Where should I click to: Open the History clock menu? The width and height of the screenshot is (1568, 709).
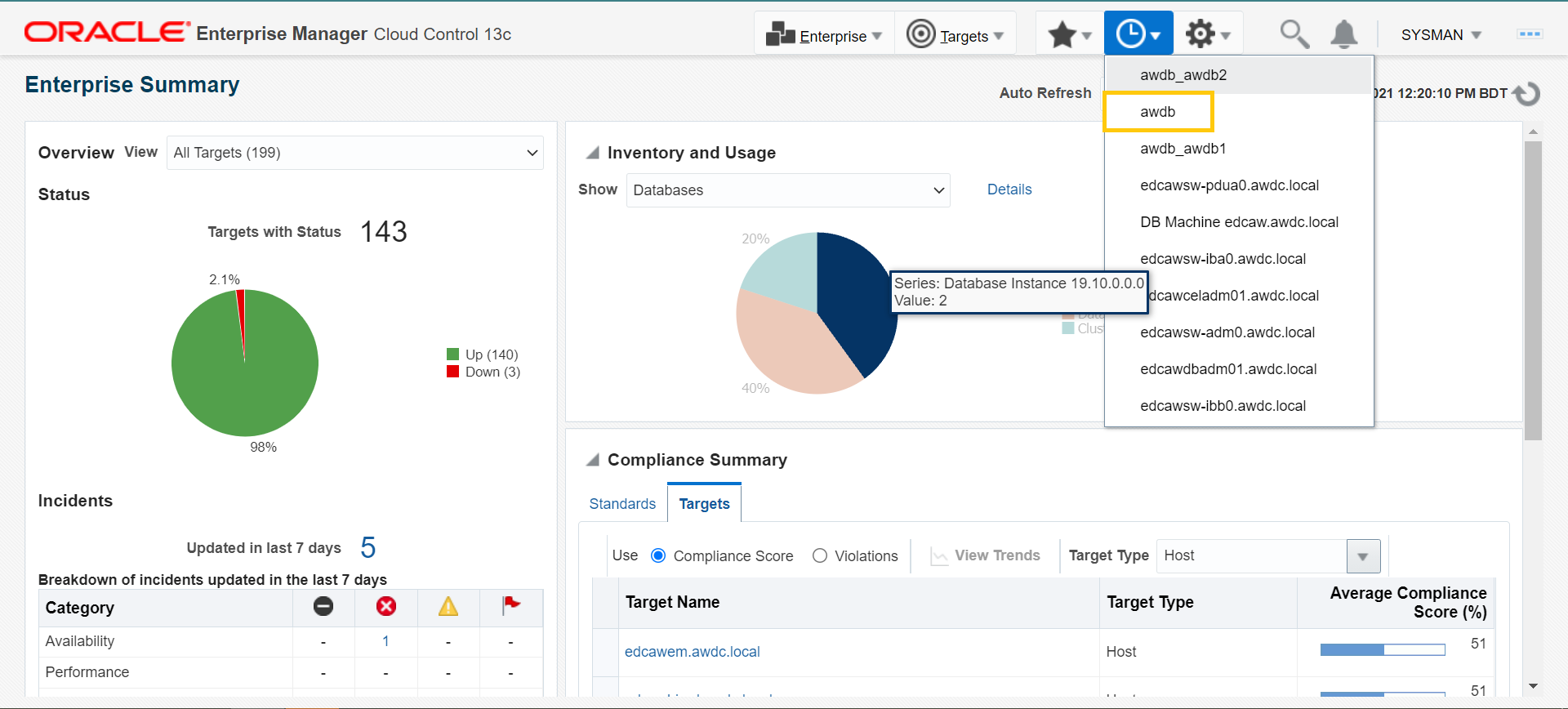(1138, 34)
